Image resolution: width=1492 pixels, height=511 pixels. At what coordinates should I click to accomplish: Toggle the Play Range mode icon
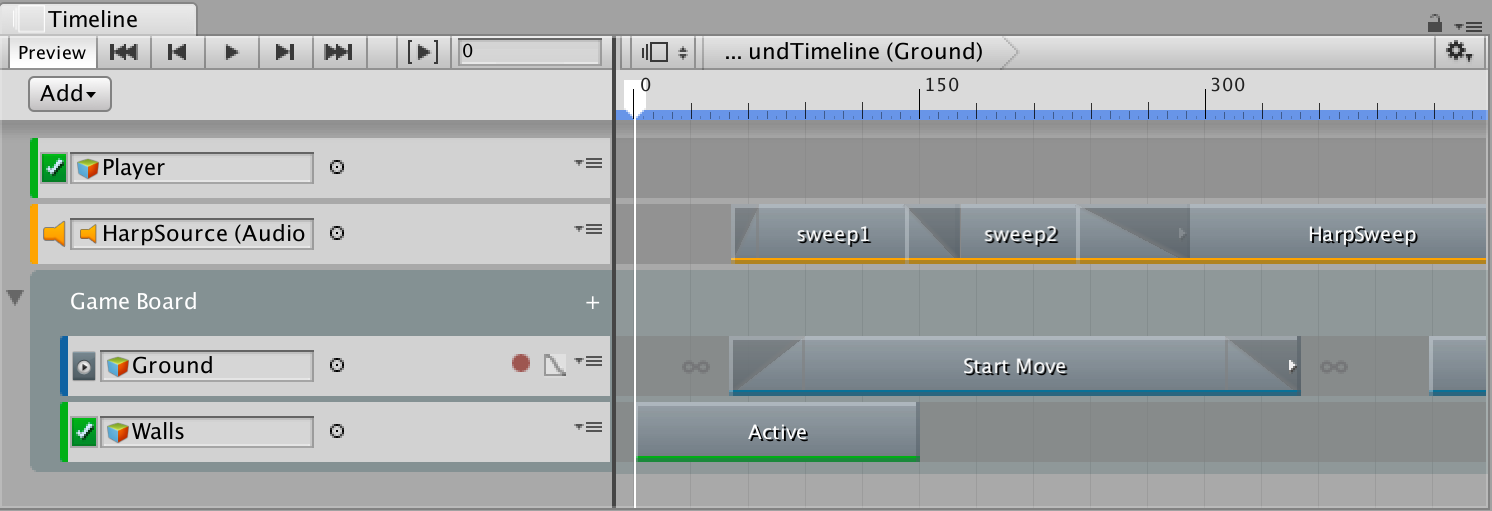(x=423, y=52)
